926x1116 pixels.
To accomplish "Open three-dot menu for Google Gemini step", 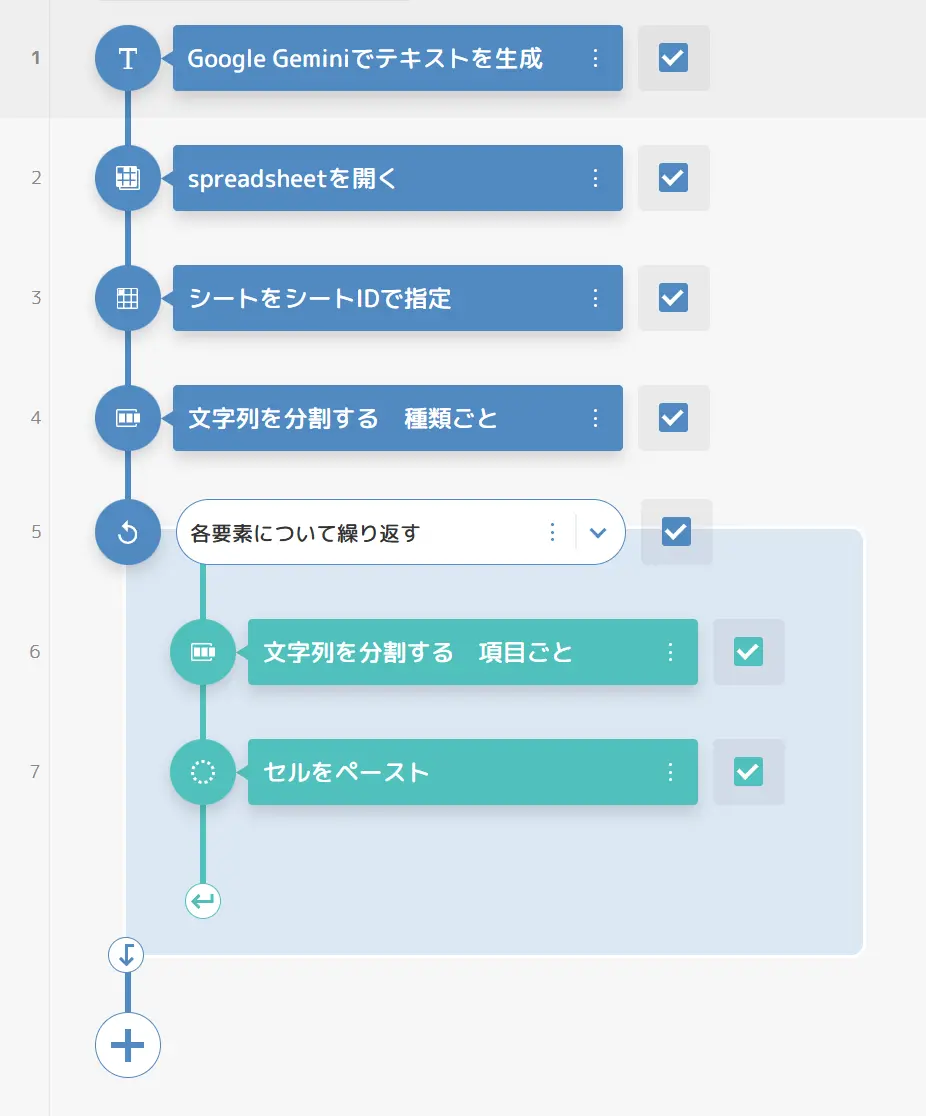I will [x=596, y=58].
